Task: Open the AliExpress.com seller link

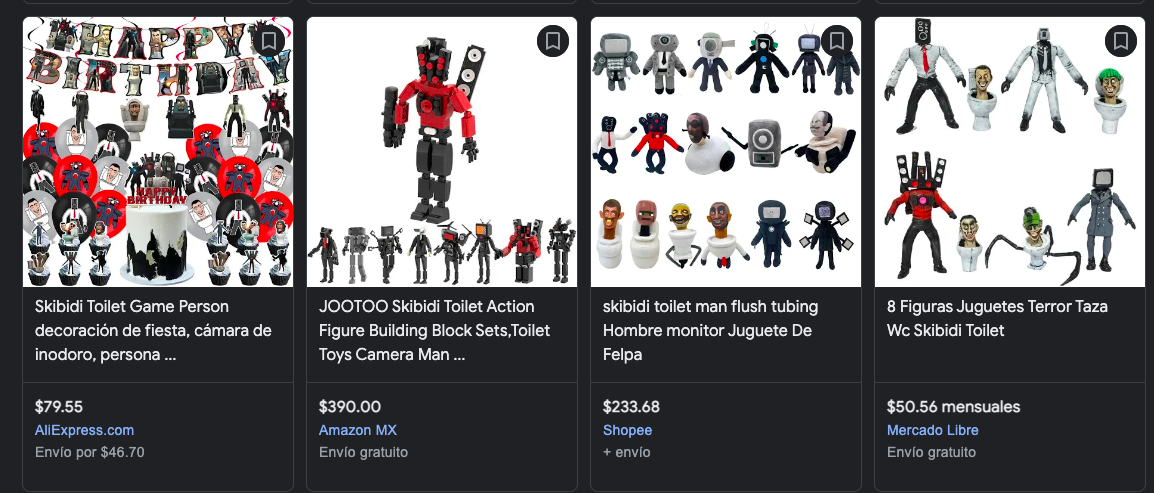Action: [x=84, y=430]
